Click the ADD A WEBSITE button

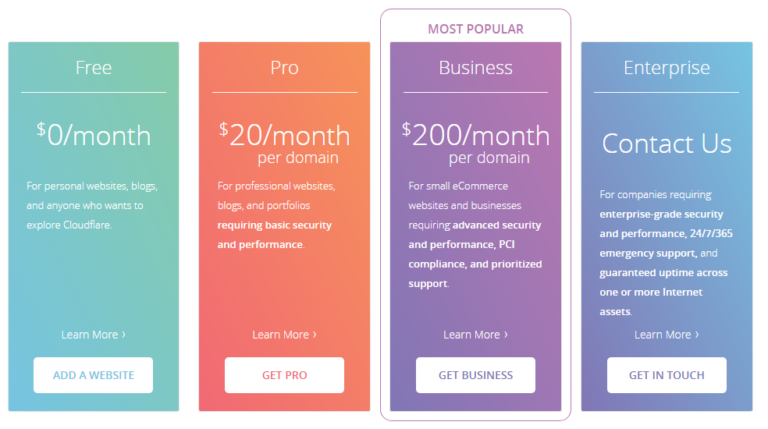93,375
